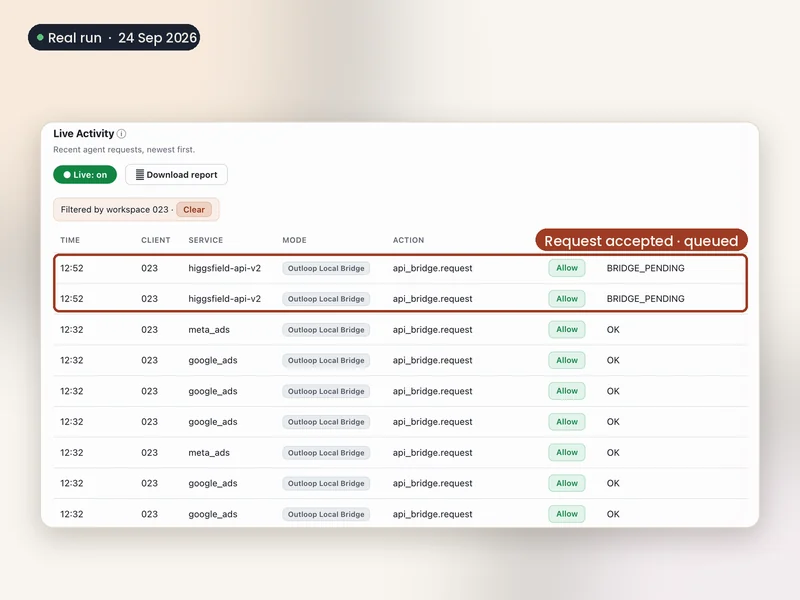Screen dimensions: 800x600
Task: Toggle the Live: on switch
Action: click(85, 174)
